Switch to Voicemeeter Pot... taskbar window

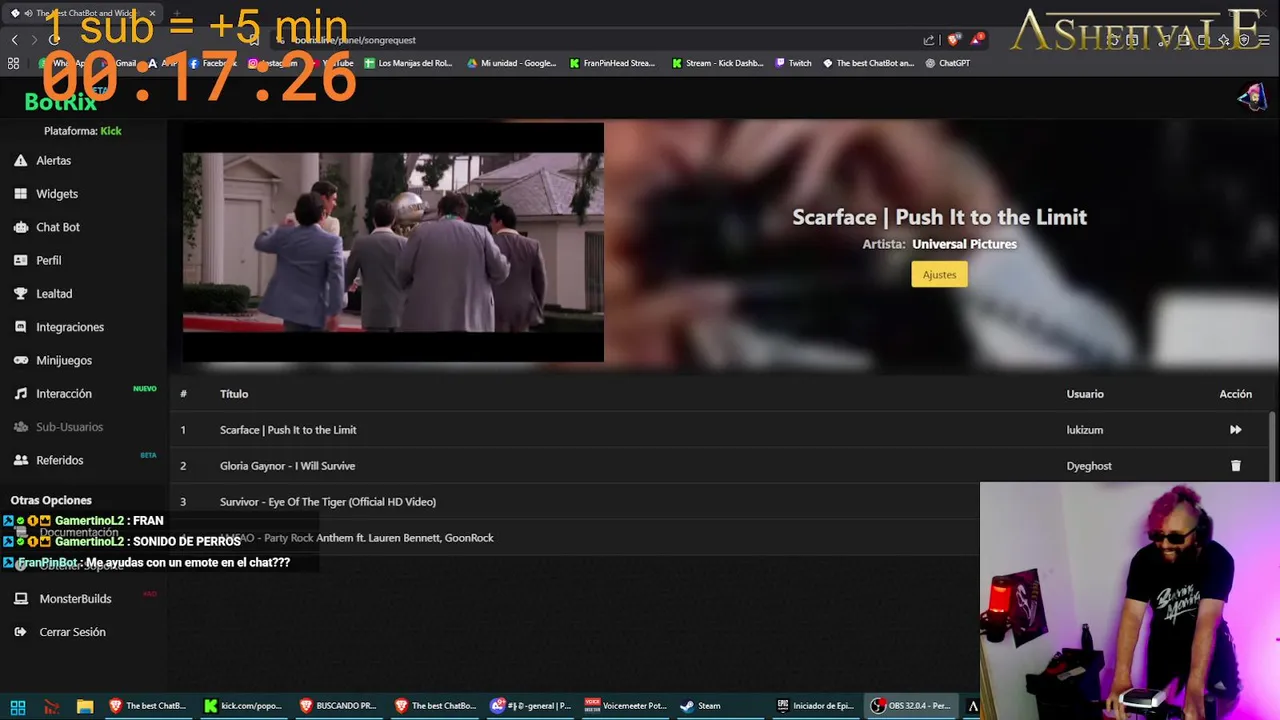click(x=625, y=706)
